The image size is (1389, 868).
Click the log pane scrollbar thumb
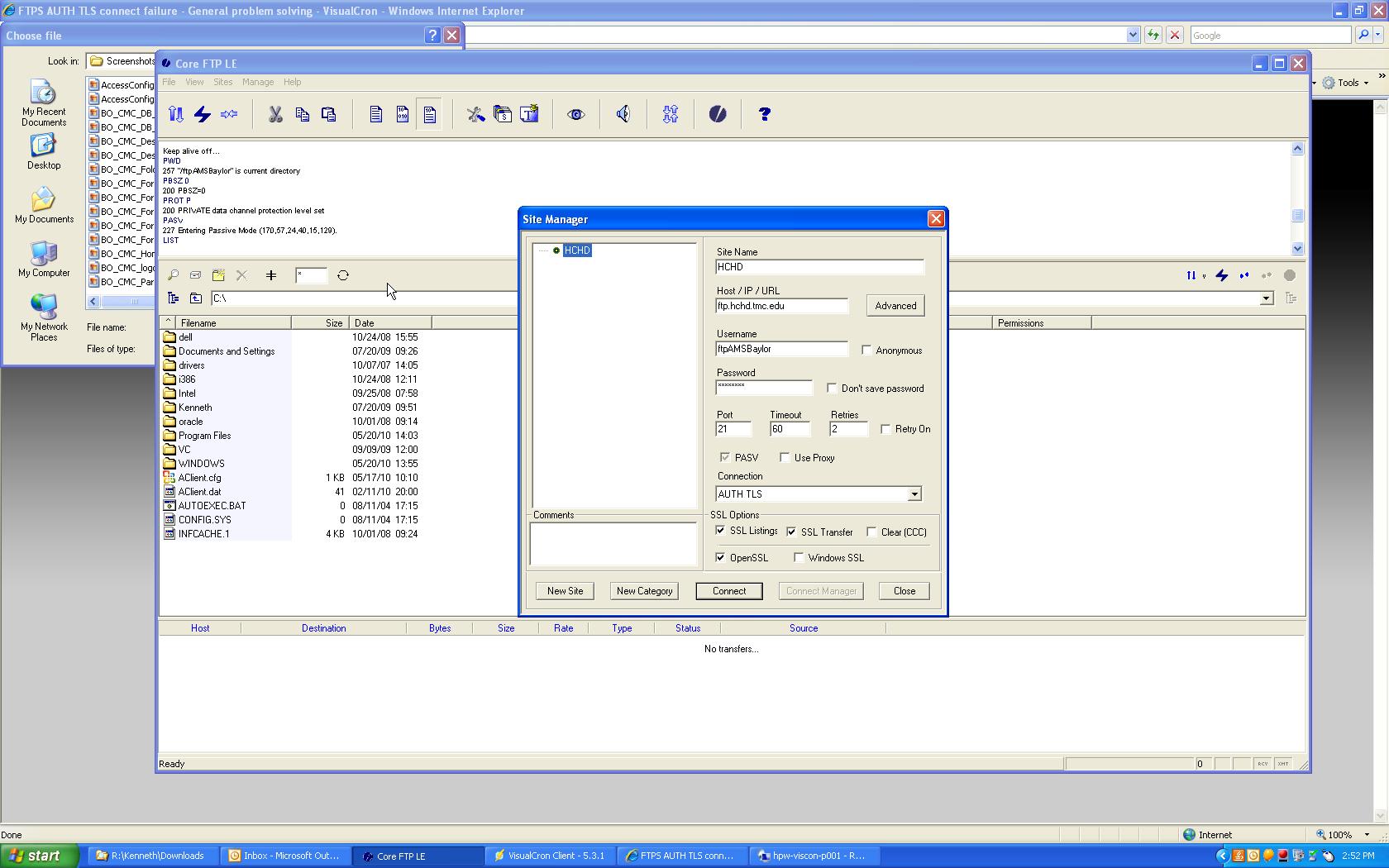[1297, 216]
